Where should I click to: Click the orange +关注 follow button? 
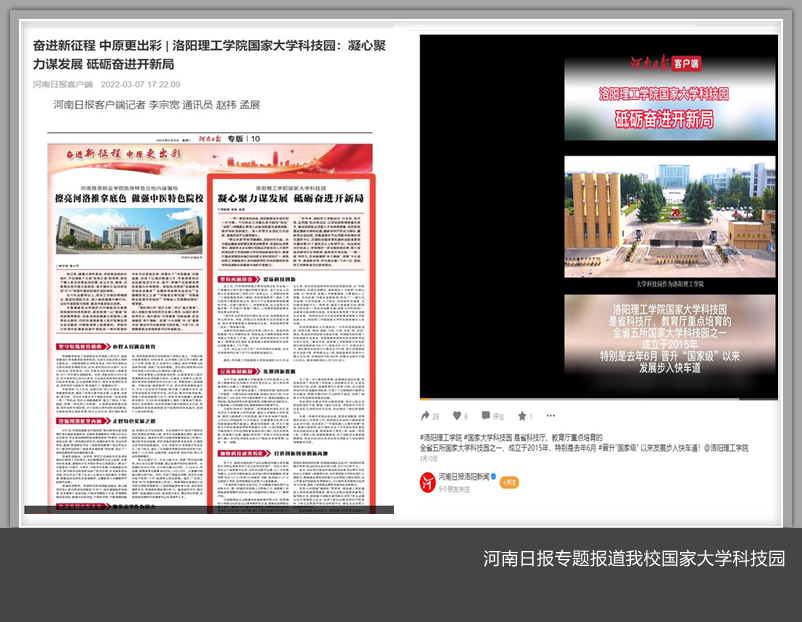coord(509,482)
